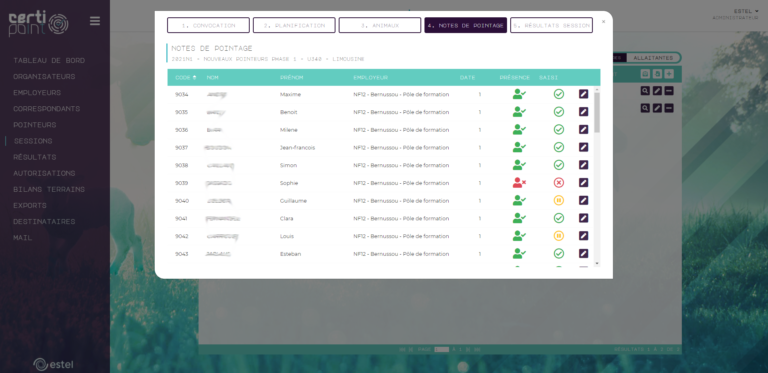Select the 4. Notes de pointage tab
The height and width of the screenshot is (373, 768).
pos(465,25)
